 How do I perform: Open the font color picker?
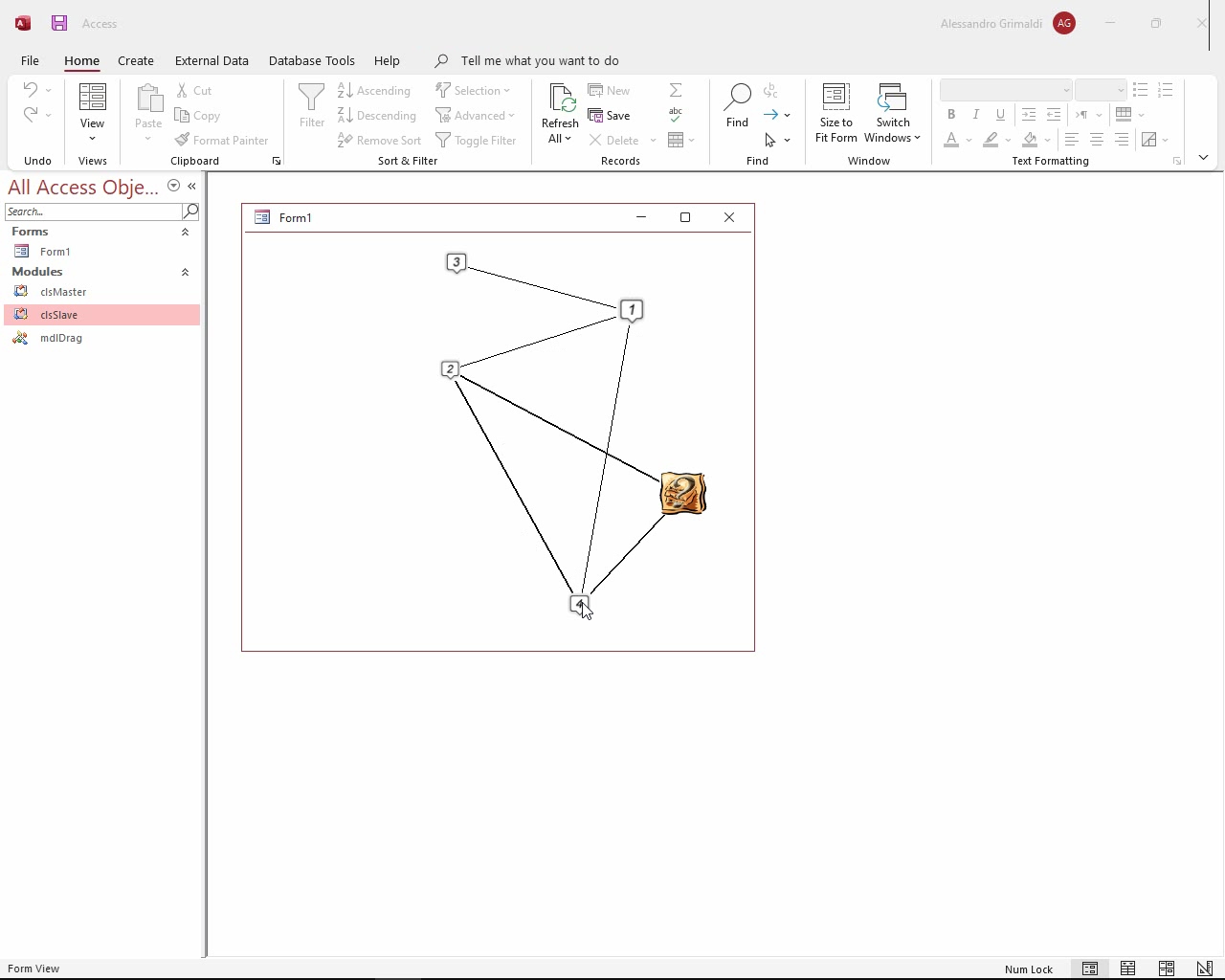point(951,140)
